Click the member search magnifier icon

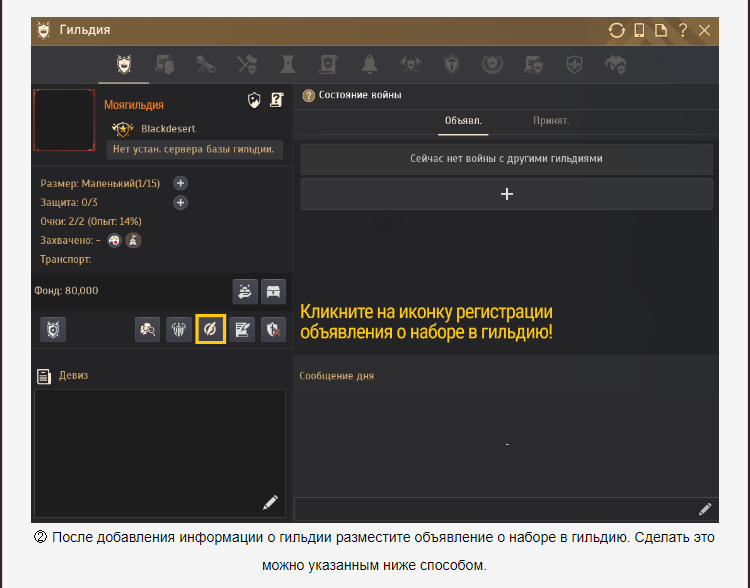point(147,329)
